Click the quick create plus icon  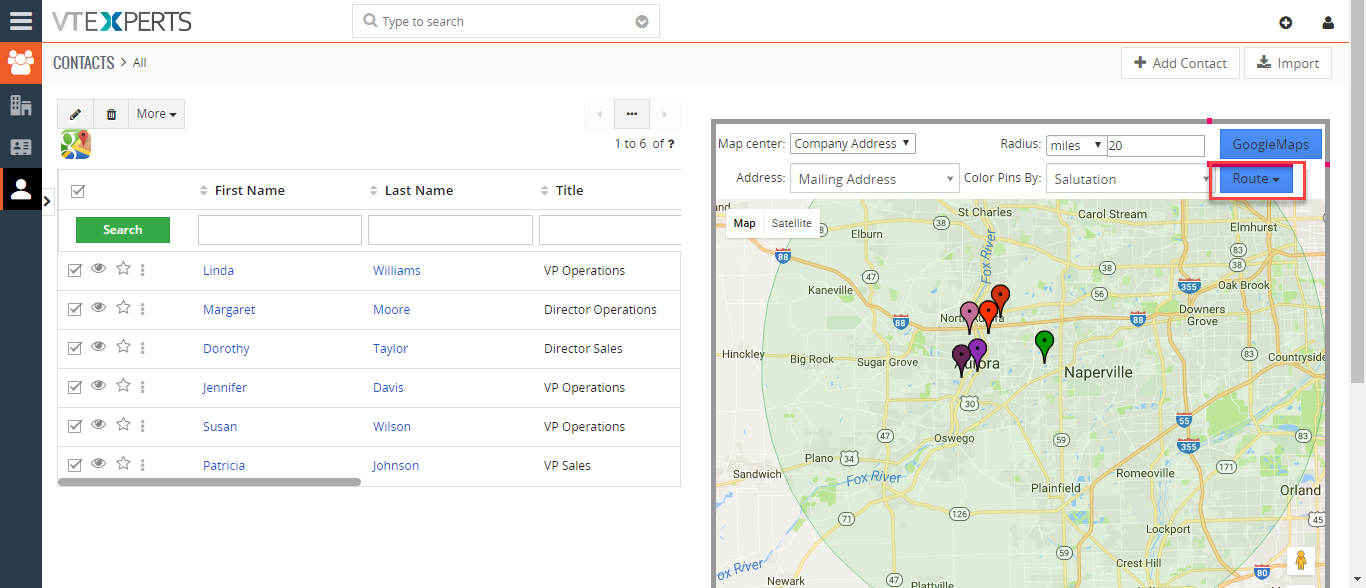coord(1285,22)
